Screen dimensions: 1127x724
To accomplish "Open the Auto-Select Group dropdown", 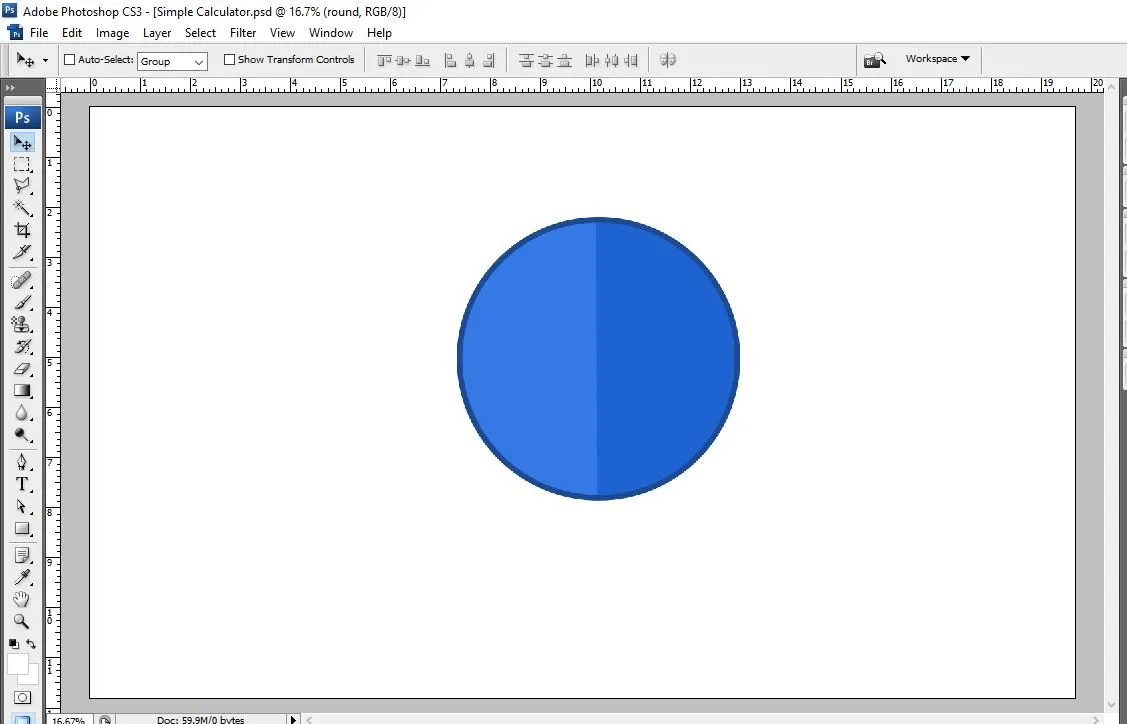I will click(x=172, y=61).
